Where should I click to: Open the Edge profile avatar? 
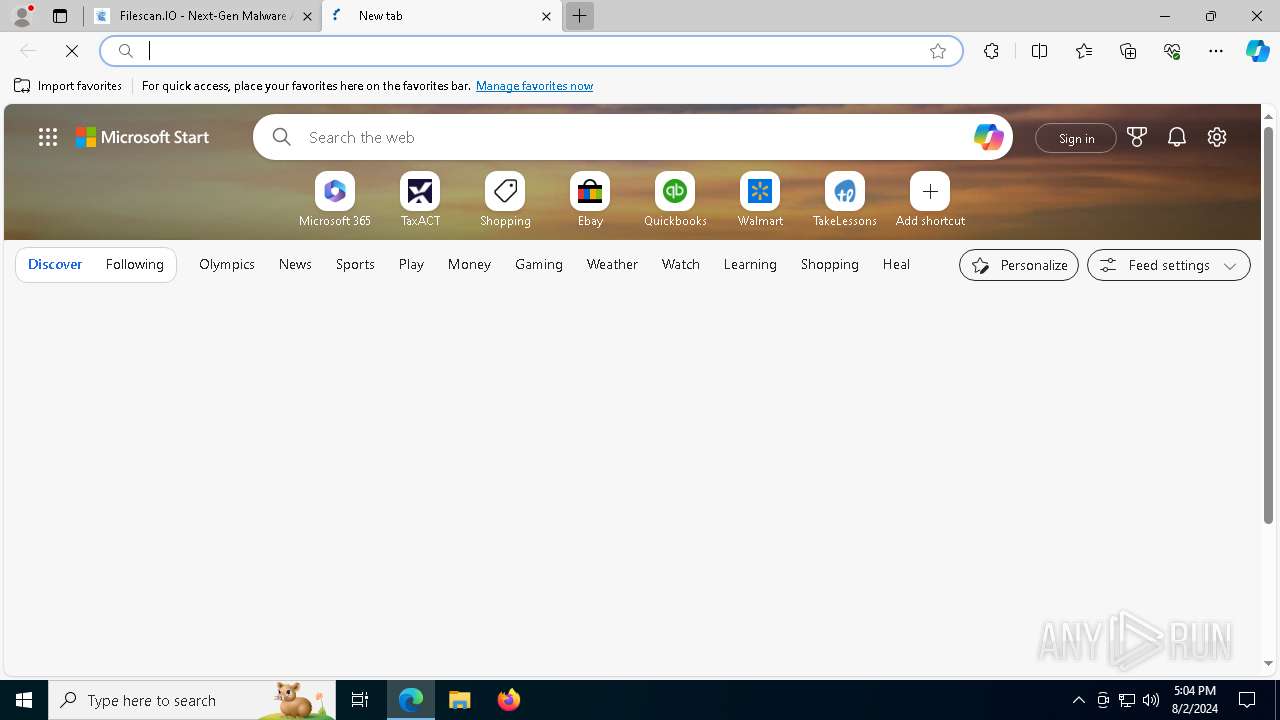click(22, 16)
